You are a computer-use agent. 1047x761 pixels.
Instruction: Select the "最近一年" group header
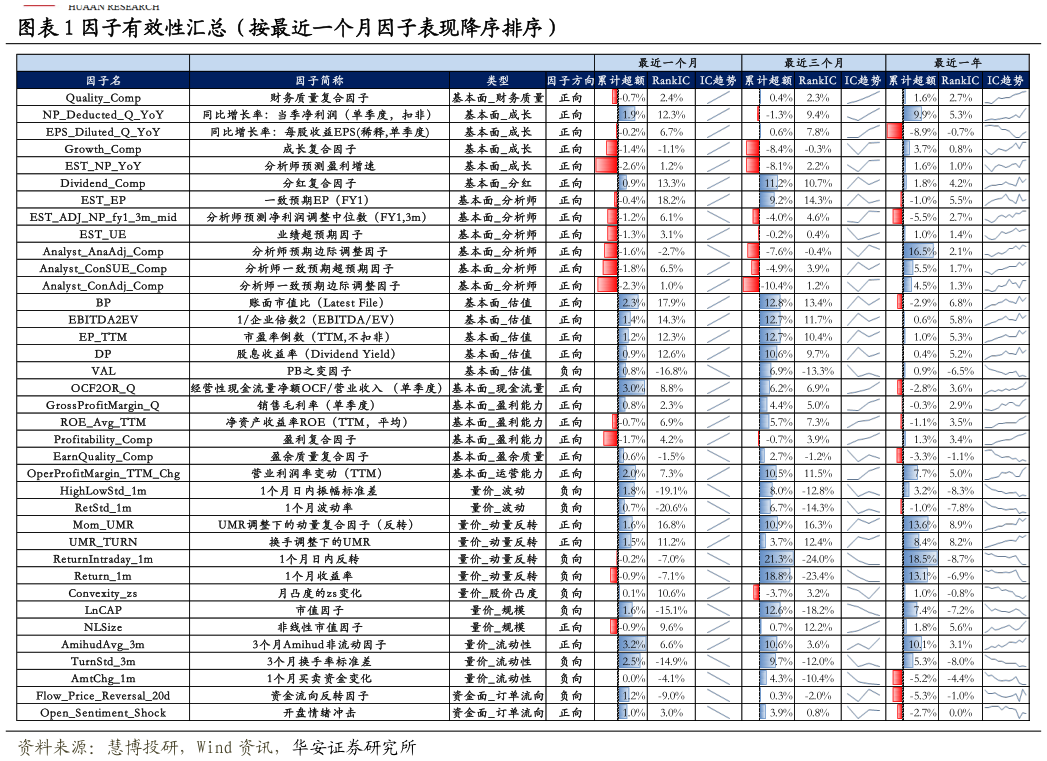tap(958, 63)
